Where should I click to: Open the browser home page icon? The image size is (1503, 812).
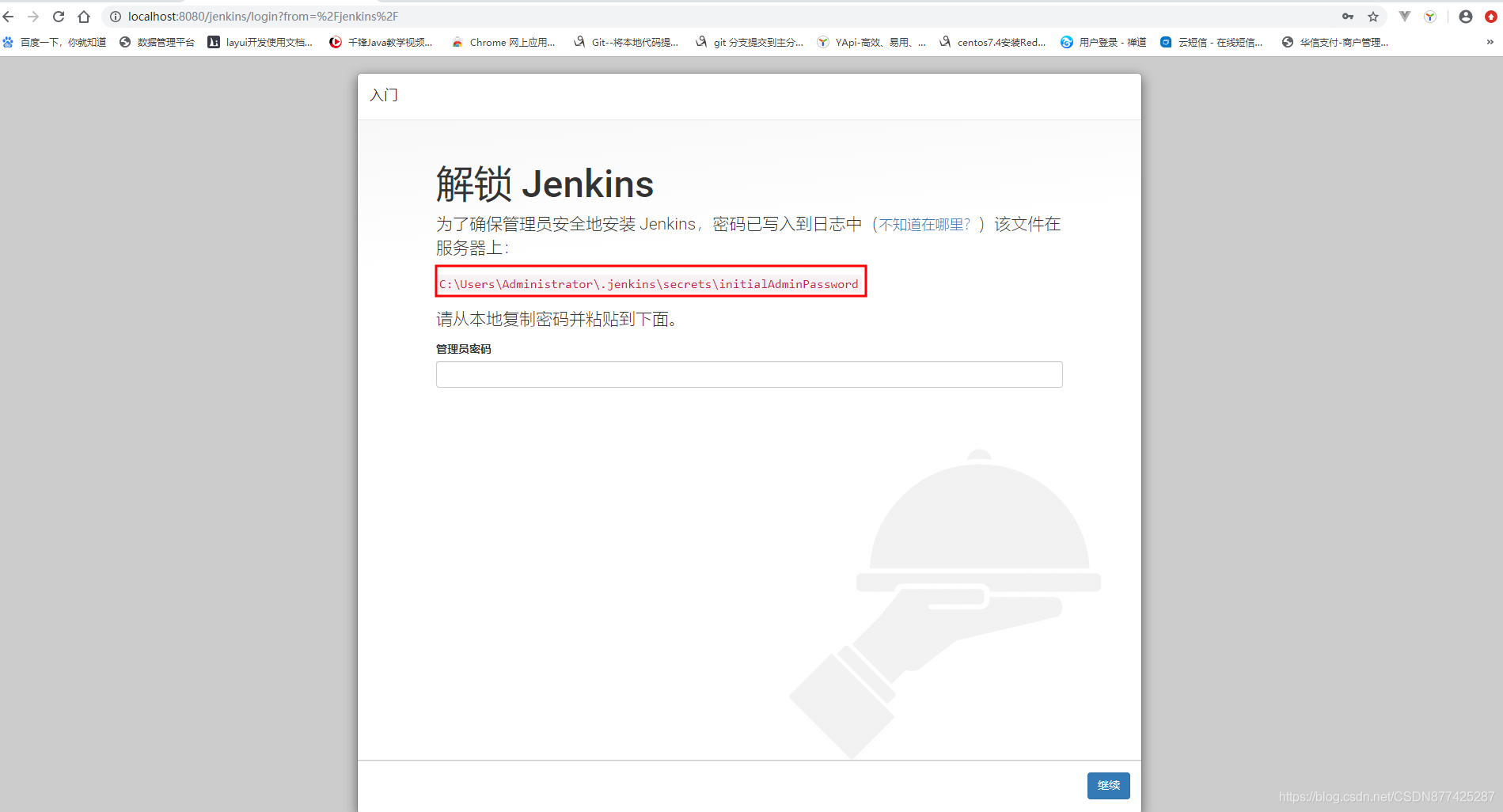point(84,17)
